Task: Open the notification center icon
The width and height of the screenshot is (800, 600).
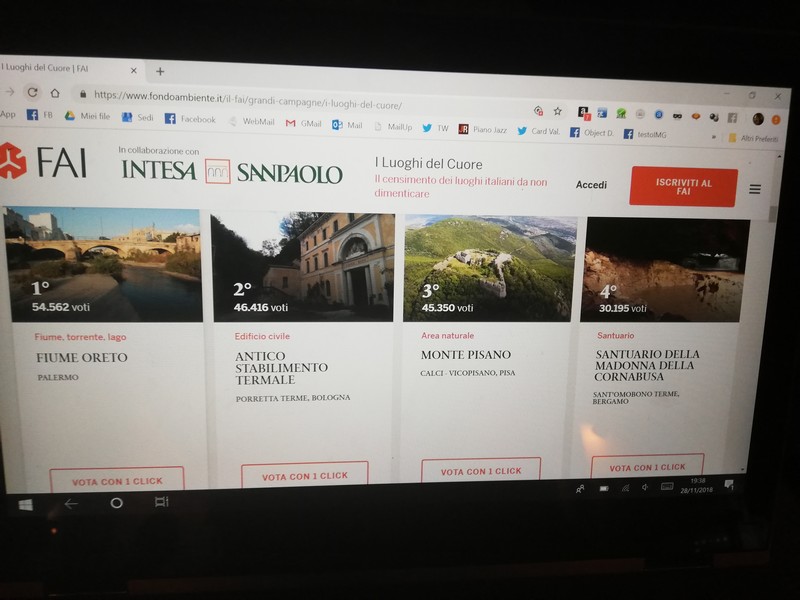Action: click(x=729, y=484)
